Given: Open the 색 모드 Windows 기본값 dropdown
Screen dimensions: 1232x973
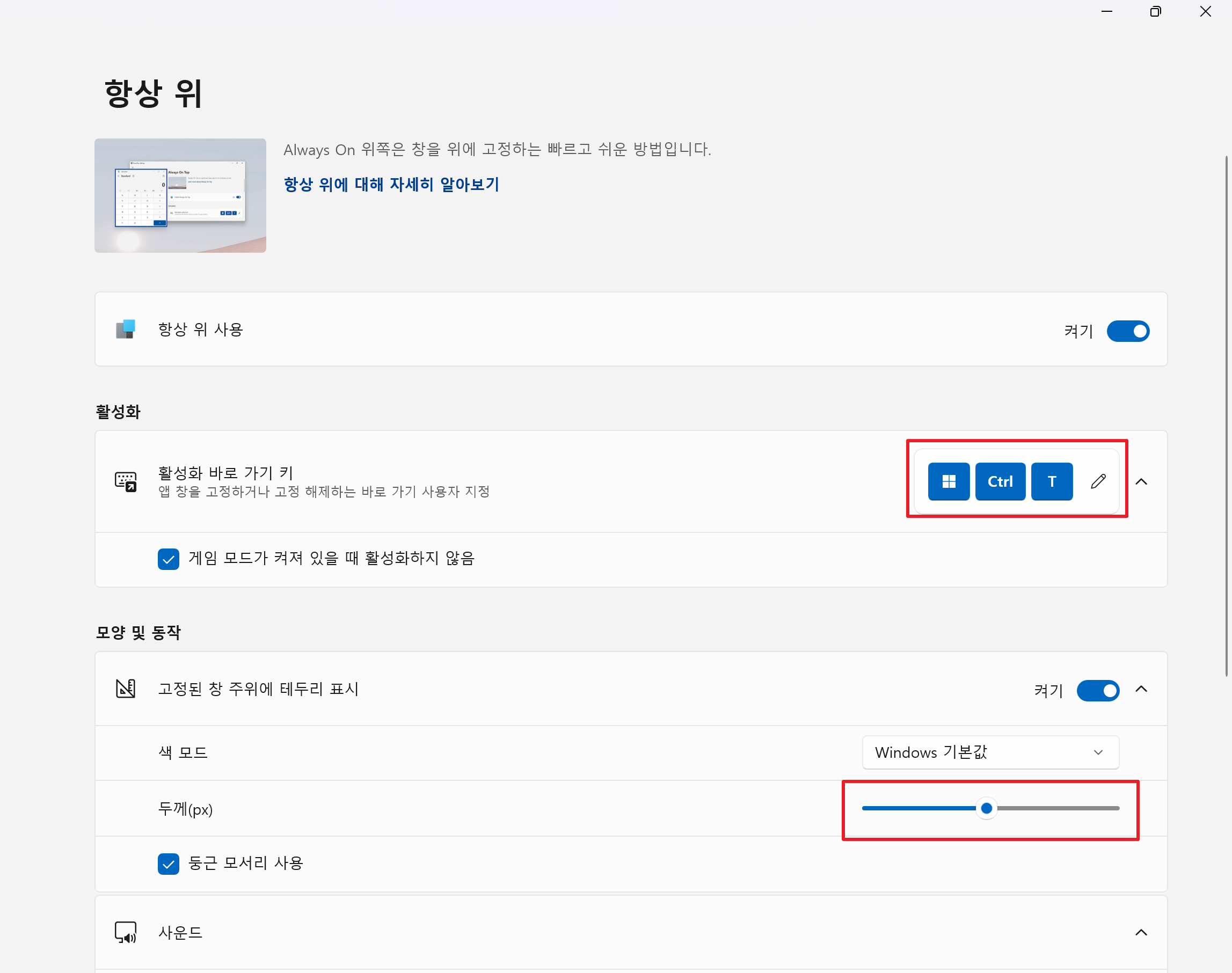Looking at the screenshot, I should [990, 752].
